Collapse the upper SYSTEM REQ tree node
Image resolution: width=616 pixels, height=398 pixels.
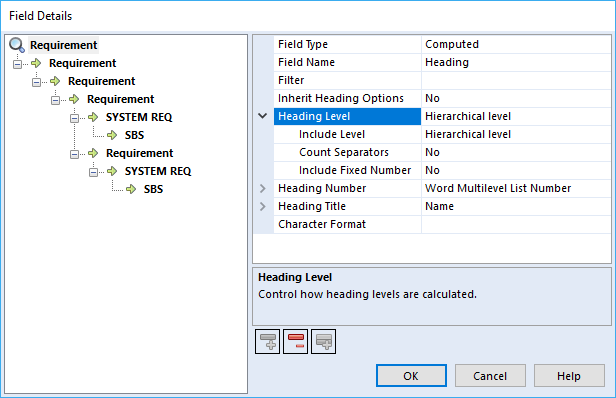click(x=74, y=118)
